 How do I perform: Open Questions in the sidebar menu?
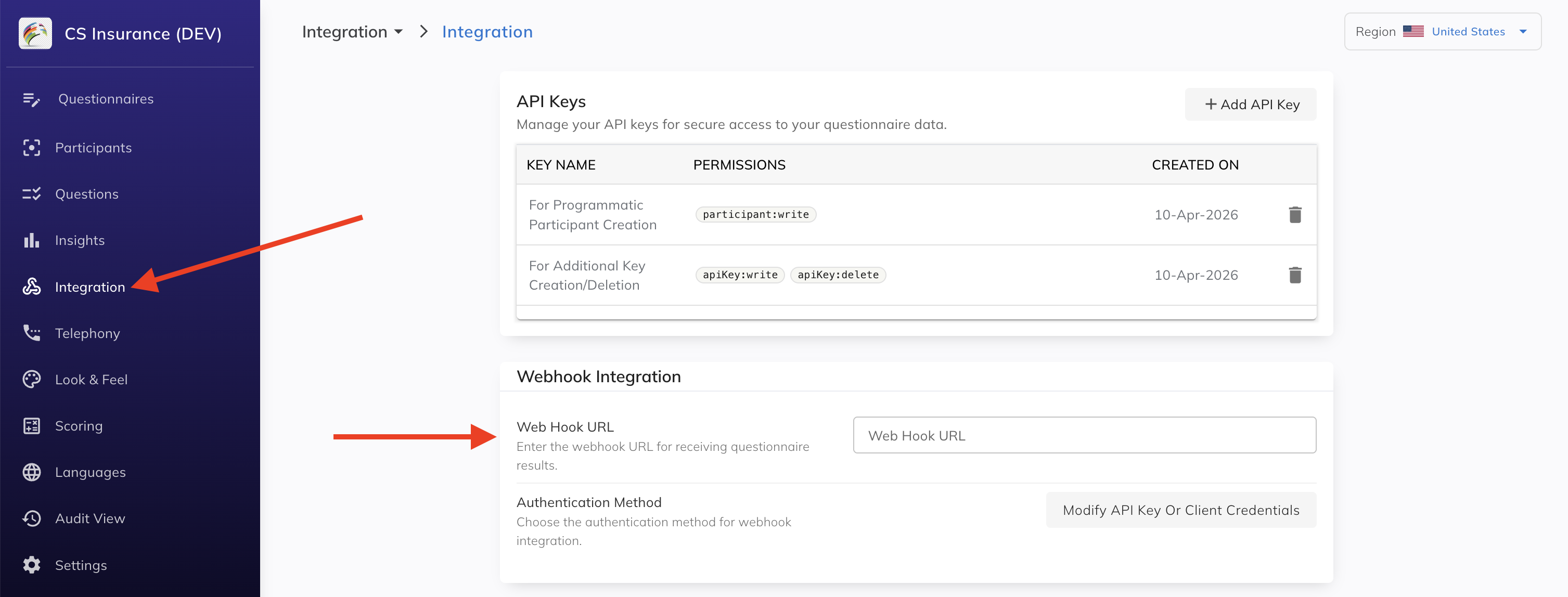[x=86, y=194]
